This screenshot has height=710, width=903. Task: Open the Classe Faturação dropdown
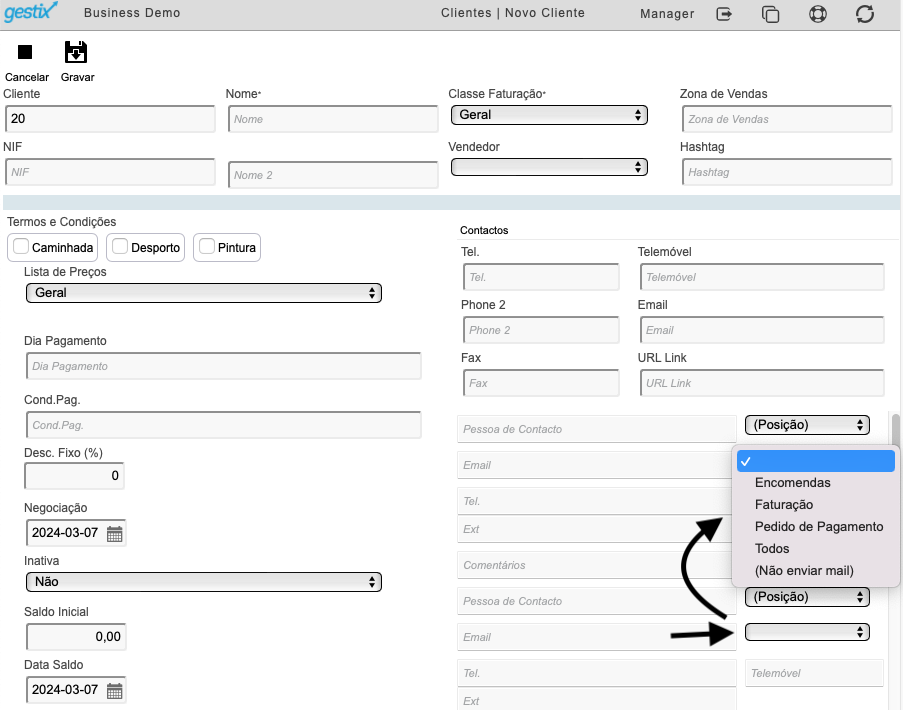pyautogui.click(x=549, y=115)
